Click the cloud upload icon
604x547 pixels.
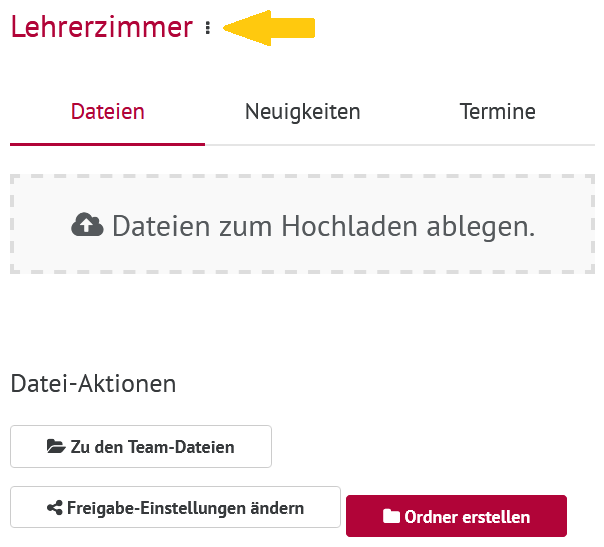coord(87,225)
